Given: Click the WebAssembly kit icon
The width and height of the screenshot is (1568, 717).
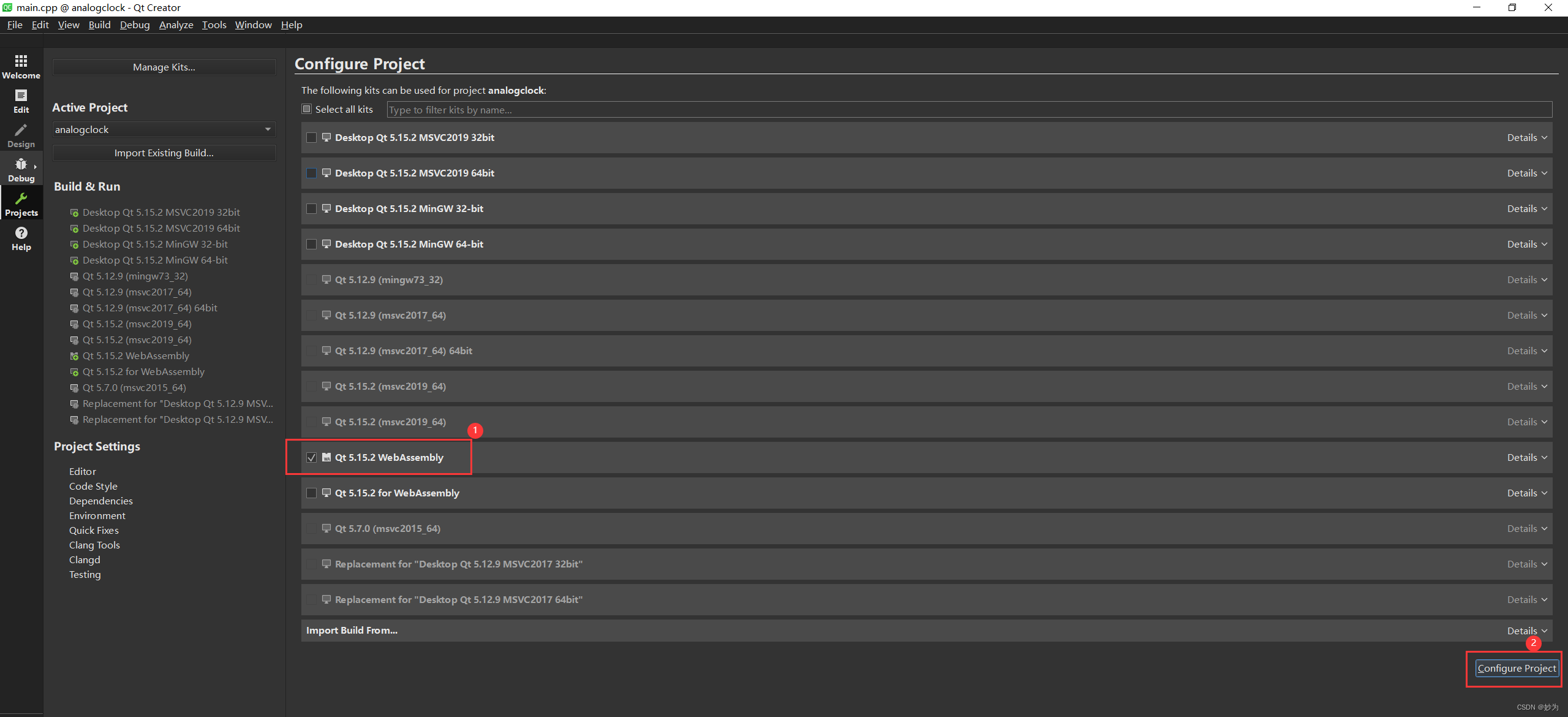Looking at the screenshot, I should click(326, 457).
